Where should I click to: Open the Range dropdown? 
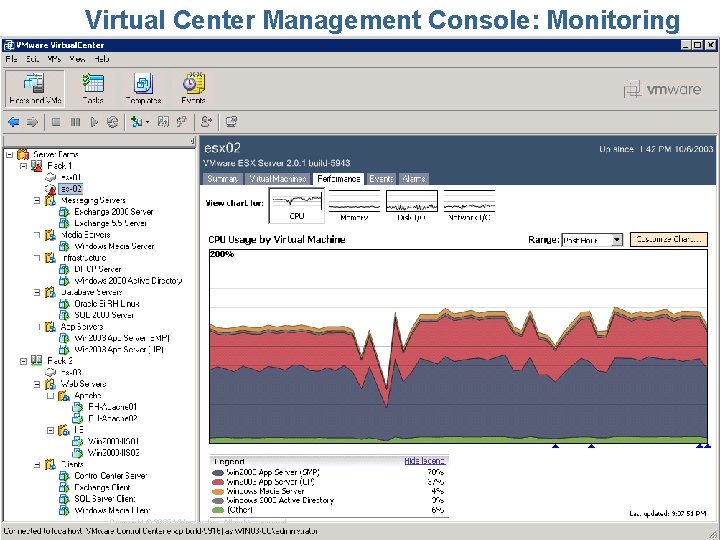click(x=592, y=240)
